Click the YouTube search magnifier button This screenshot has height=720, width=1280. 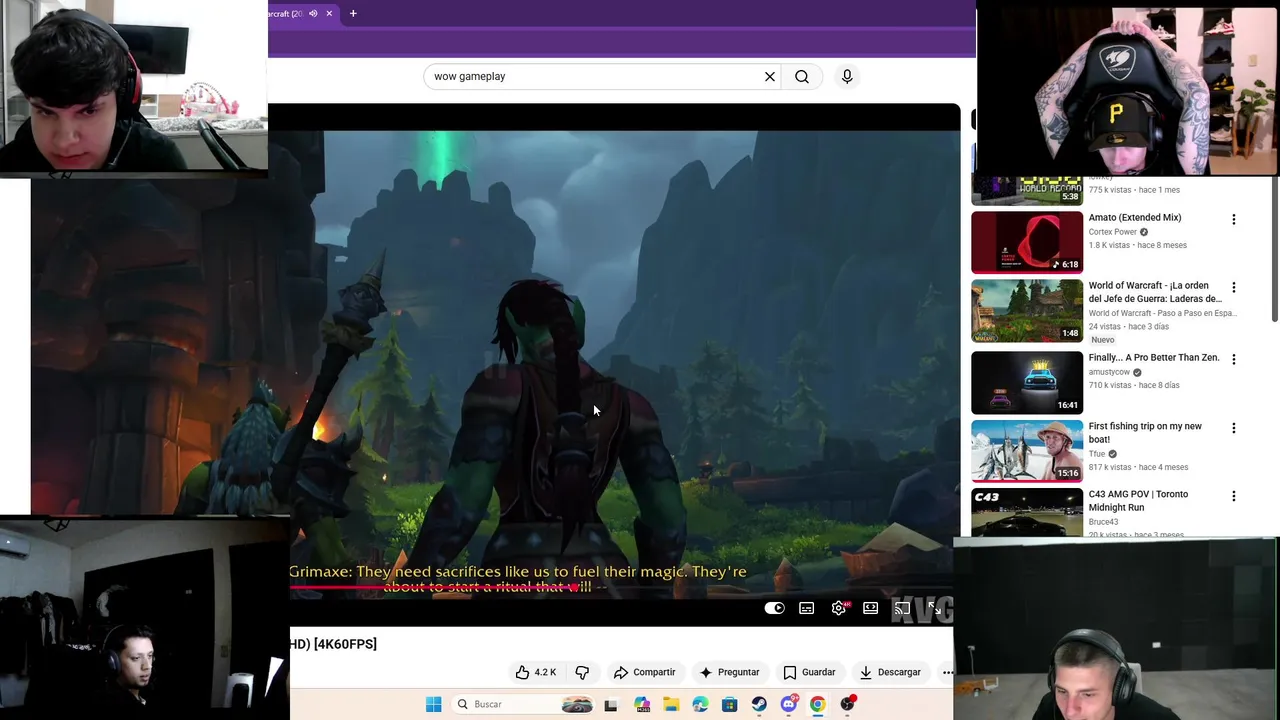802,76
